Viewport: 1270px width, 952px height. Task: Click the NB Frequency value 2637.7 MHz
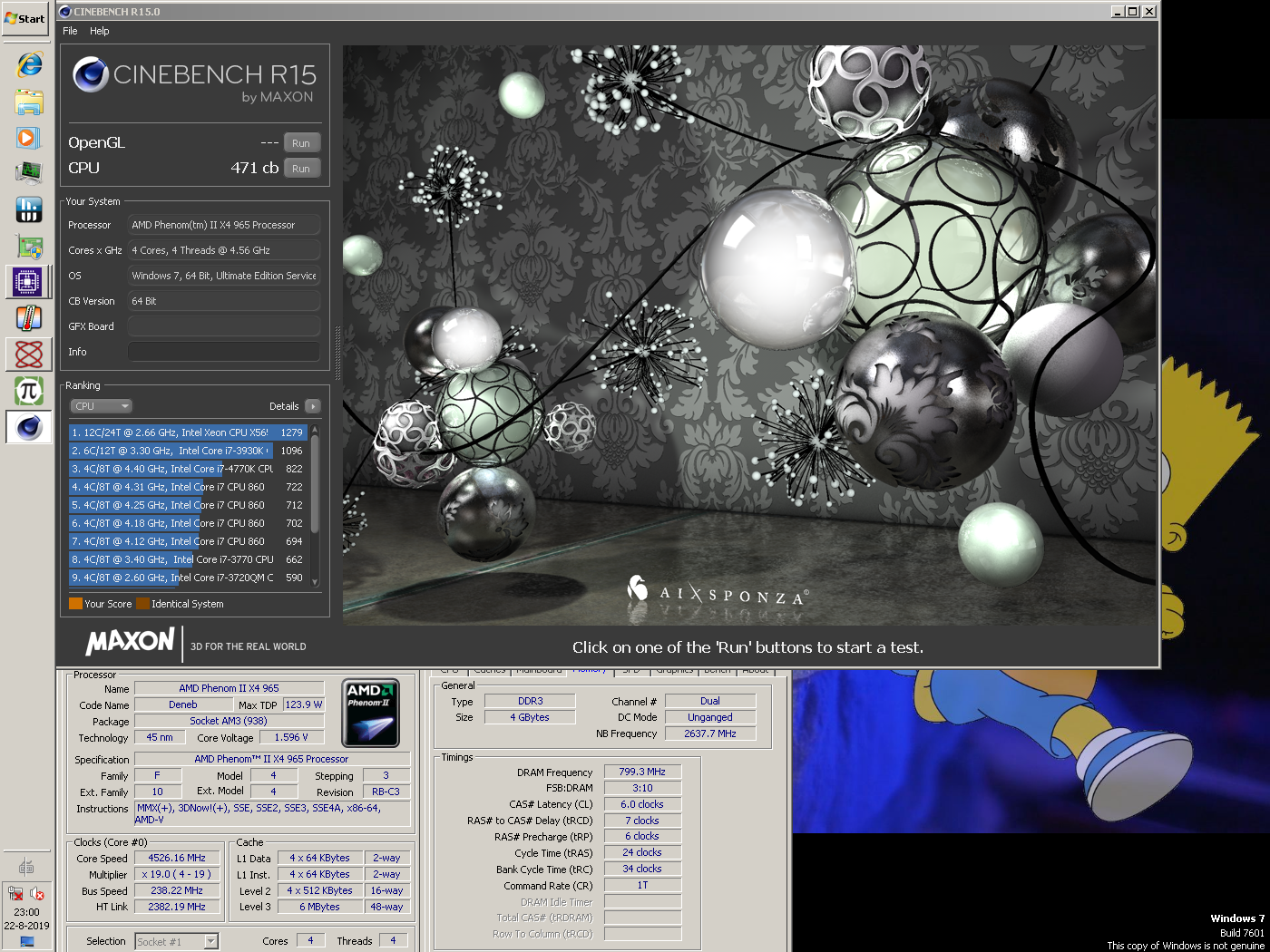pos(710,733)
